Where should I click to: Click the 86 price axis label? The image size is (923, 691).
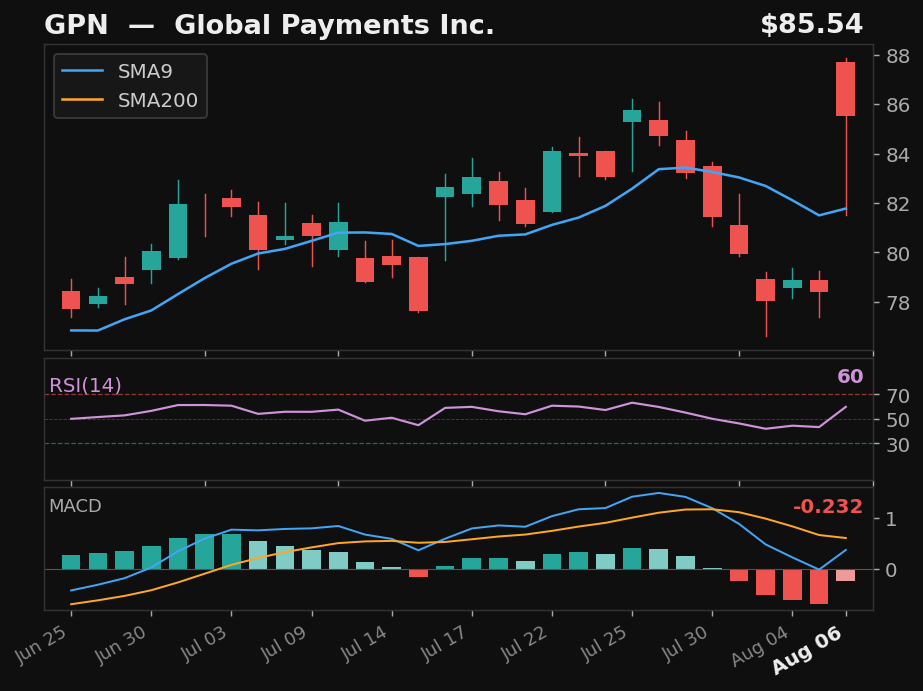coord(898,105)
